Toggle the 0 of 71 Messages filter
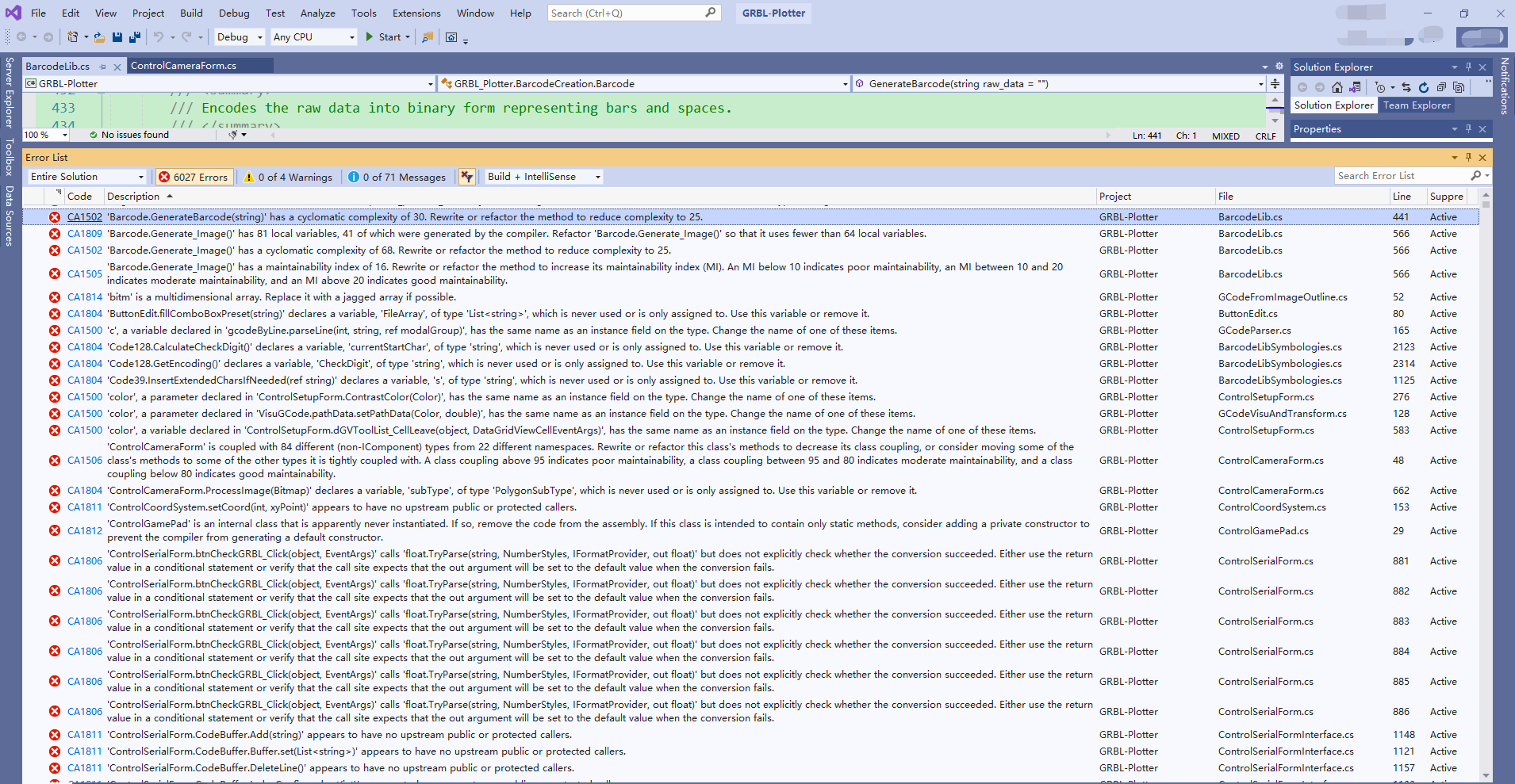The width and height of the screenshot is (1515, 784). point(397,177)
